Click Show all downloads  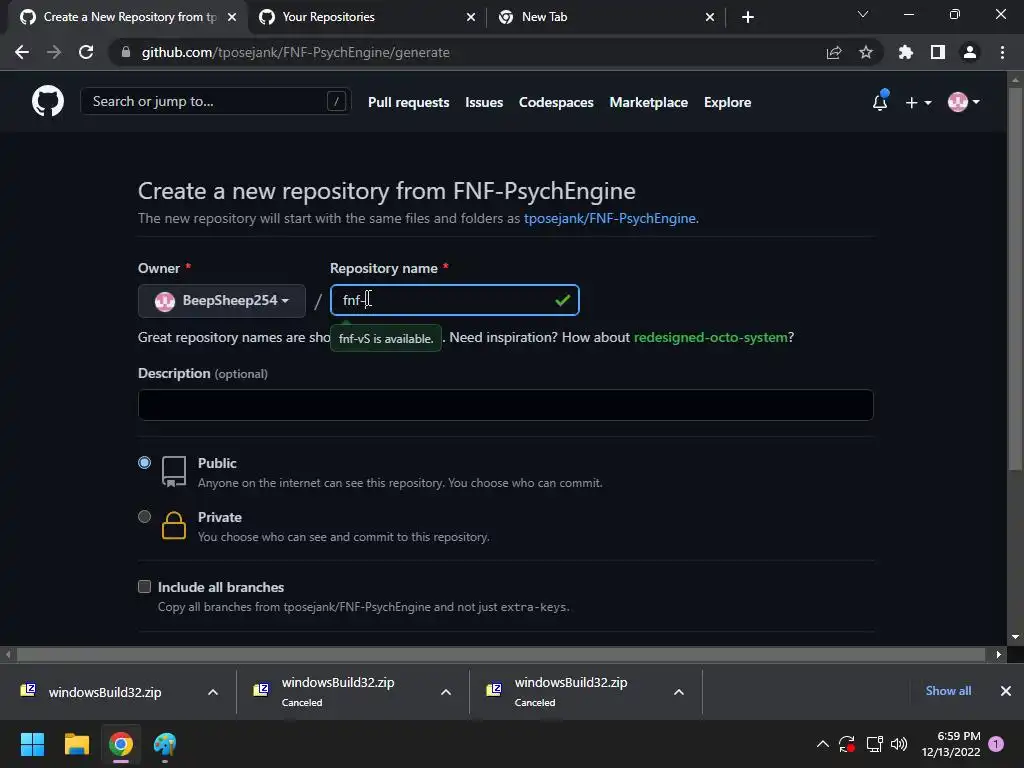click(948, 691)
